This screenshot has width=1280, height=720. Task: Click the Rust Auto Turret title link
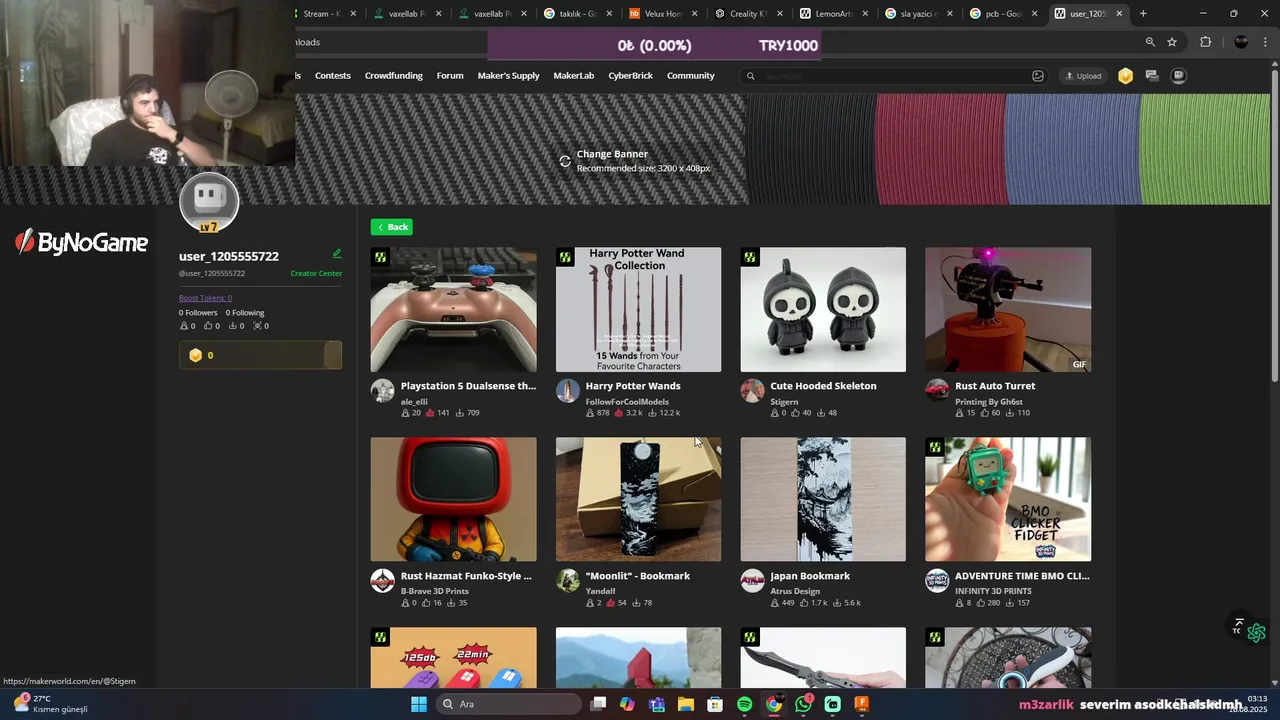tap(995, 386)
